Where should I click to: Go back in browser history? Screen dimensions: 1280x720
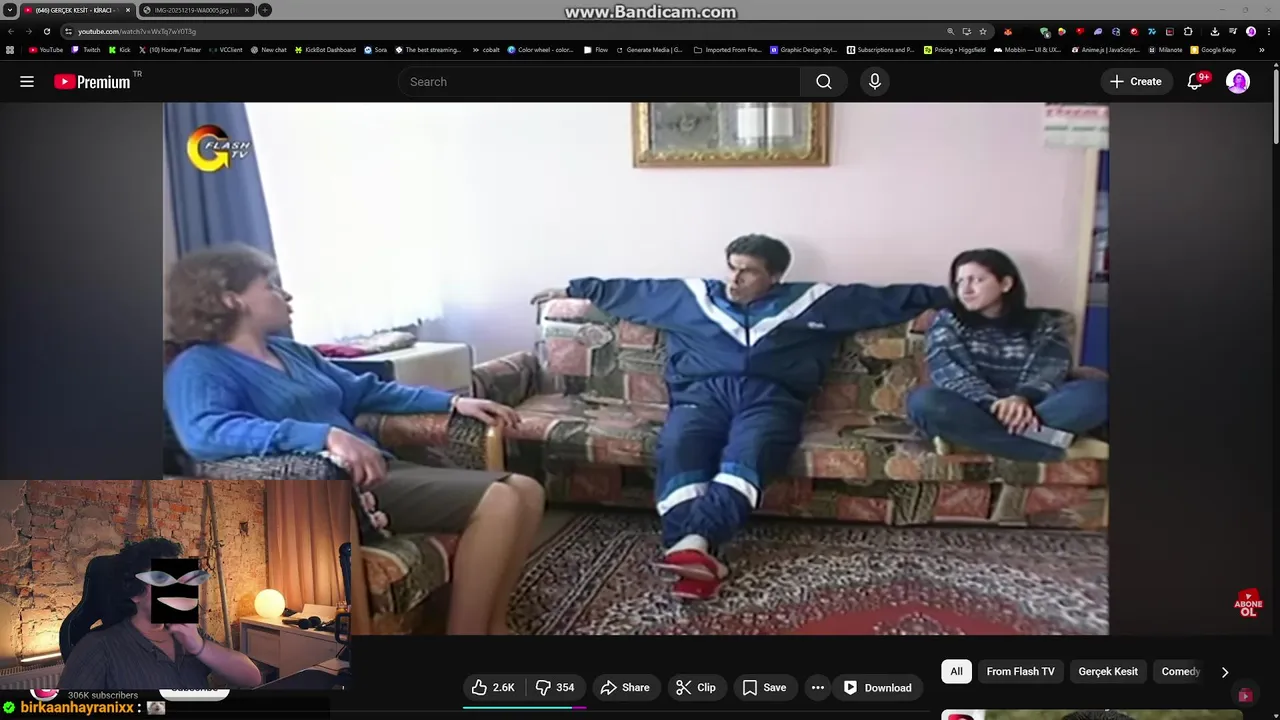[x=11, y=31]
